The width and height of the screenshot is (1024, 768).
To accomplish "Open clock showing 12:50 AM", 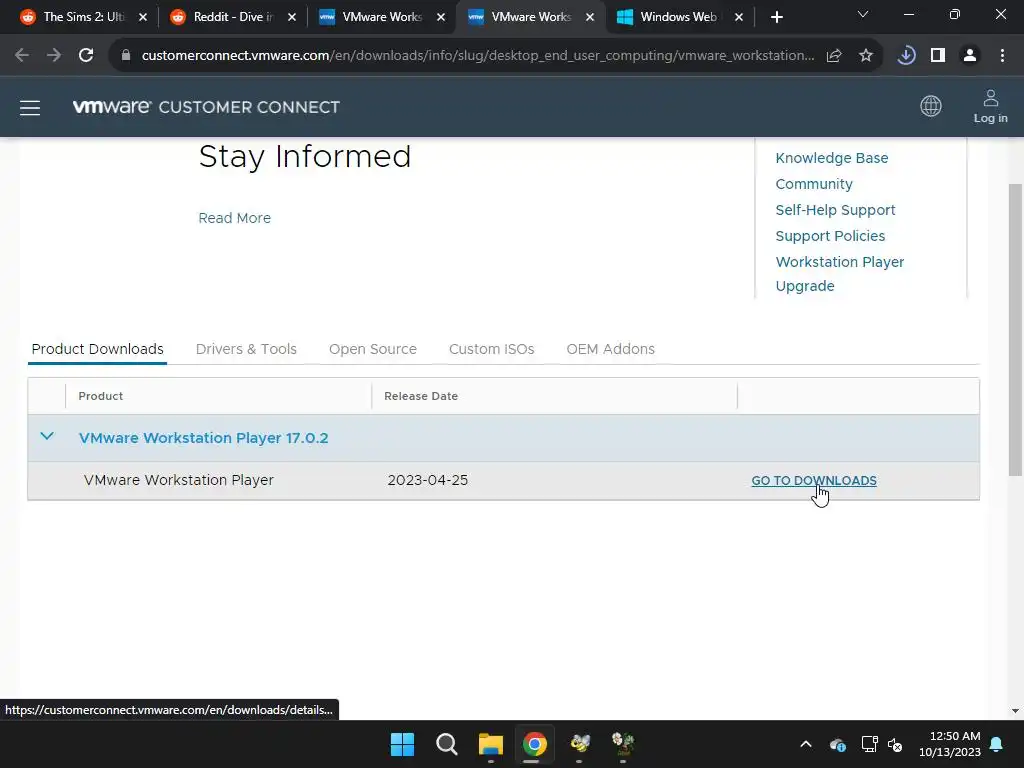I will (950, 744).
